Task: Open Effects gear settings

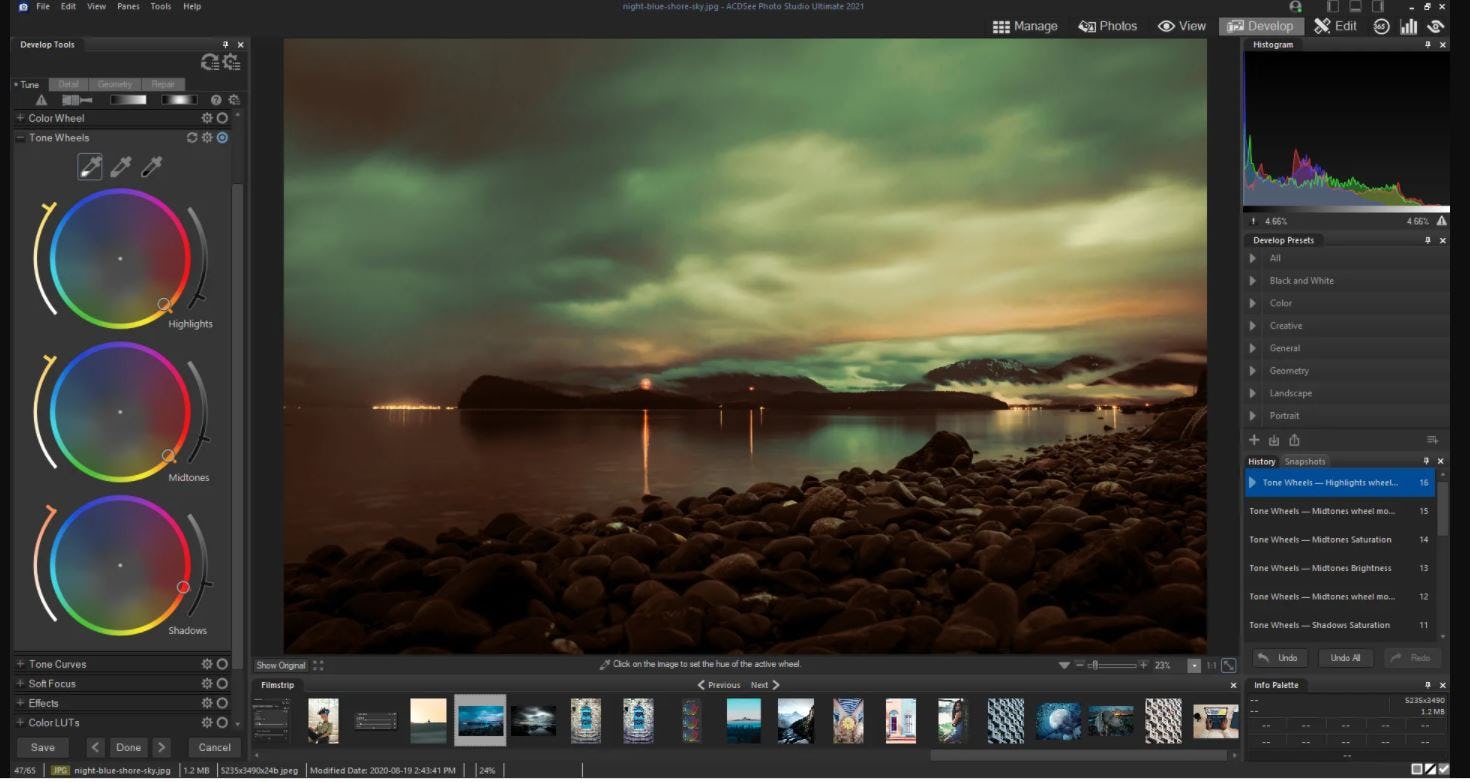Action: click(x=207, y=703)
